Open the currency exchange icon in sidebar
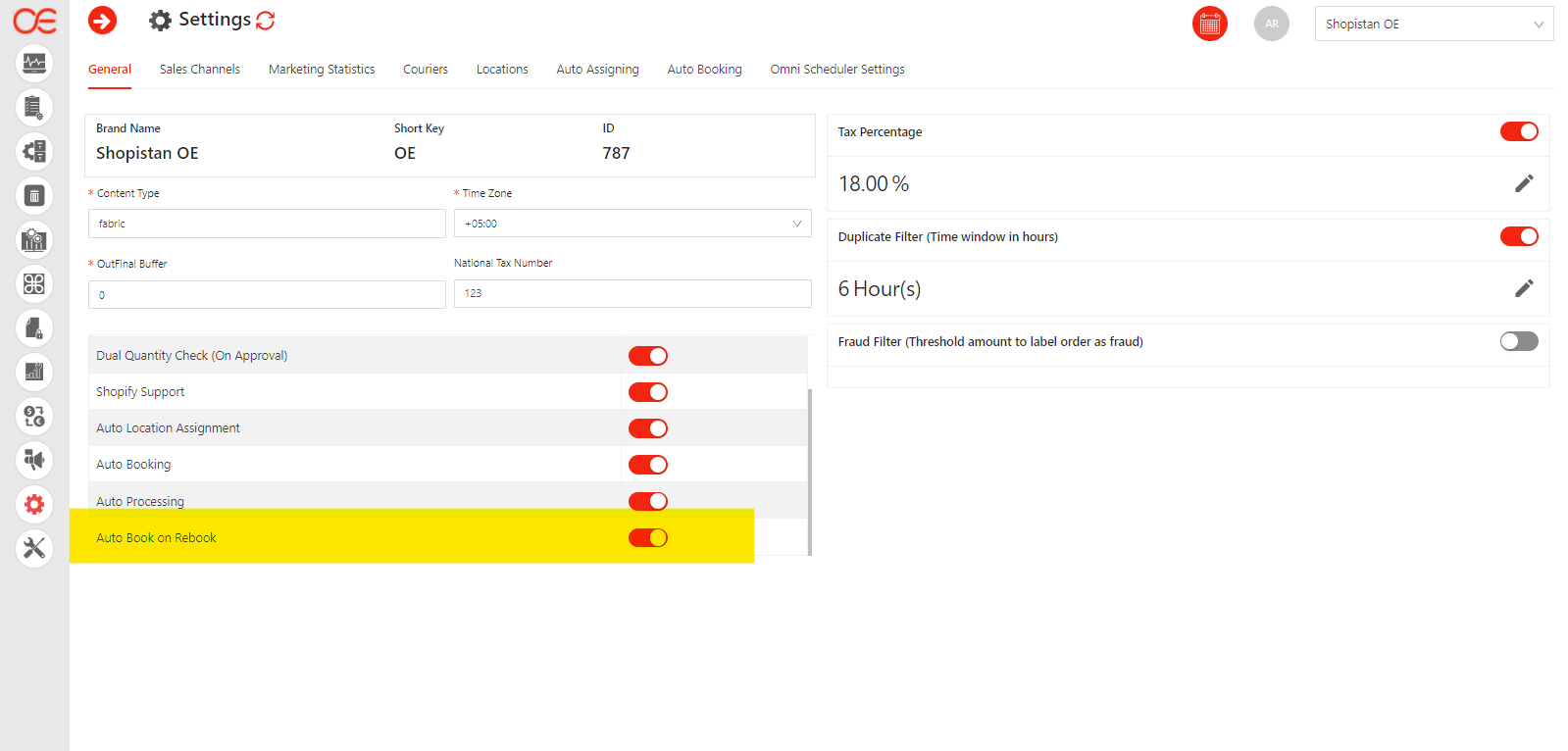 [34, 417]
